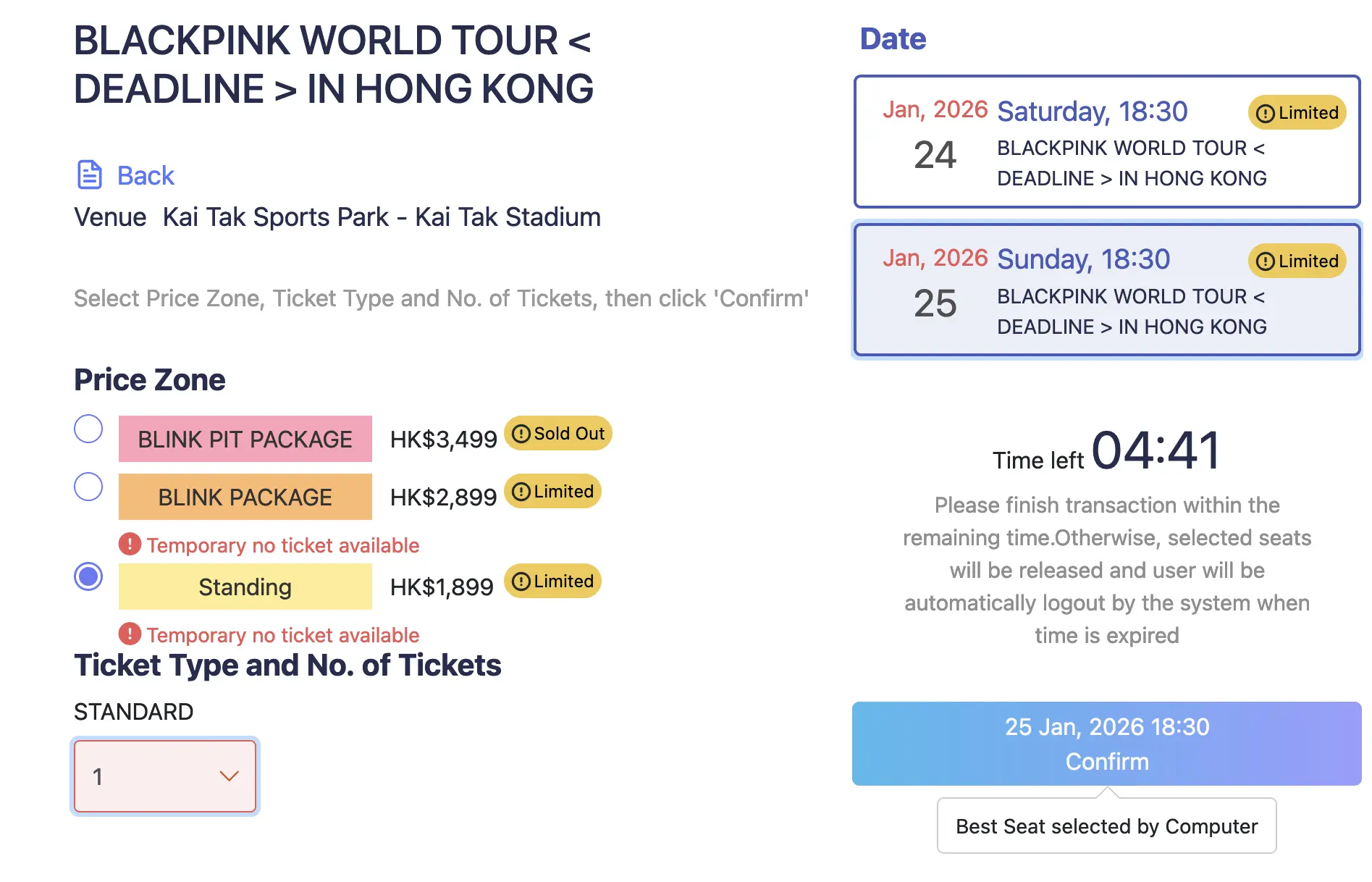This screenshot has height=882, width=1372.
Task: Click the Best Seat selected by Computer tooltip
Action: point(1106,826)
